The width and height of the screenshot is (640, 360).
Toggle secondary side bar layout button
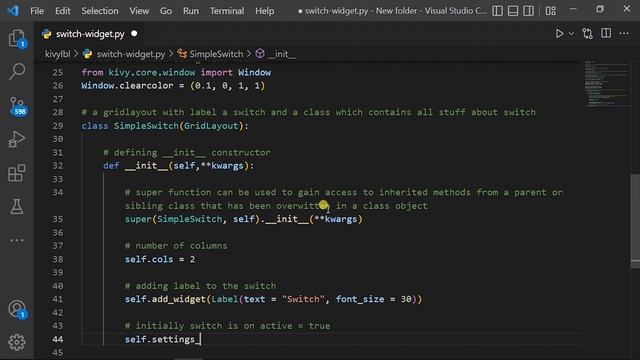(528, 11)
